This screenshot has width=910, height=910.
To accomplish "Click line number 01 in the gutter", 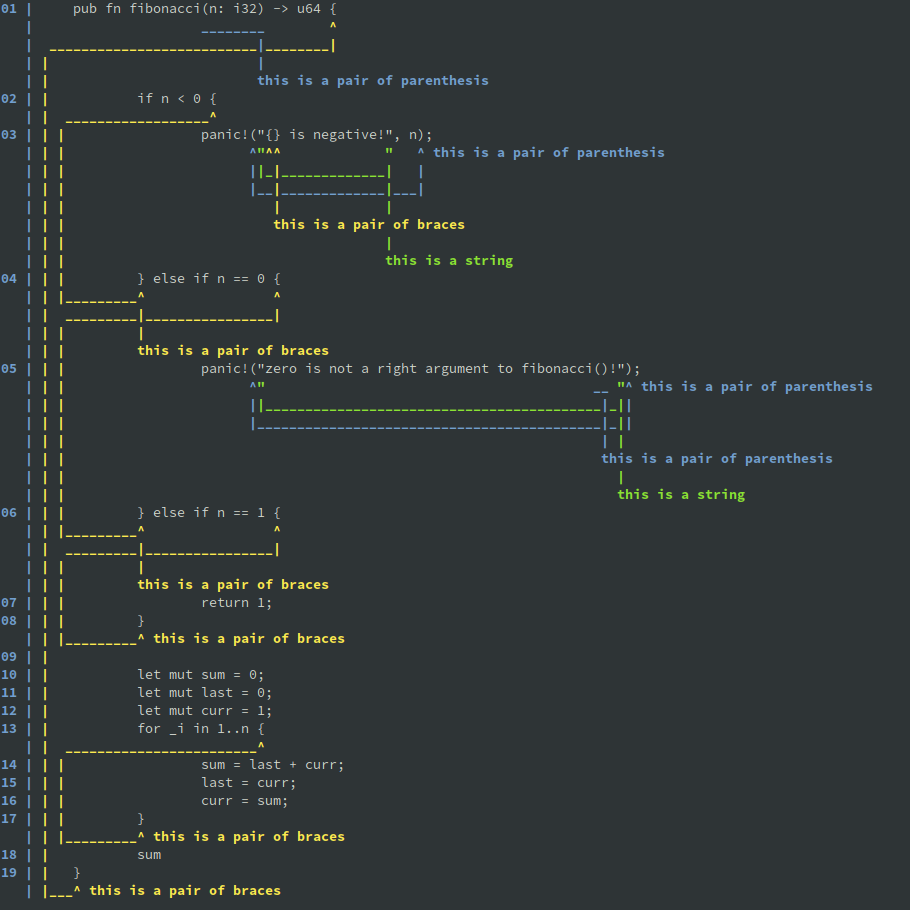I will point(9,8).
